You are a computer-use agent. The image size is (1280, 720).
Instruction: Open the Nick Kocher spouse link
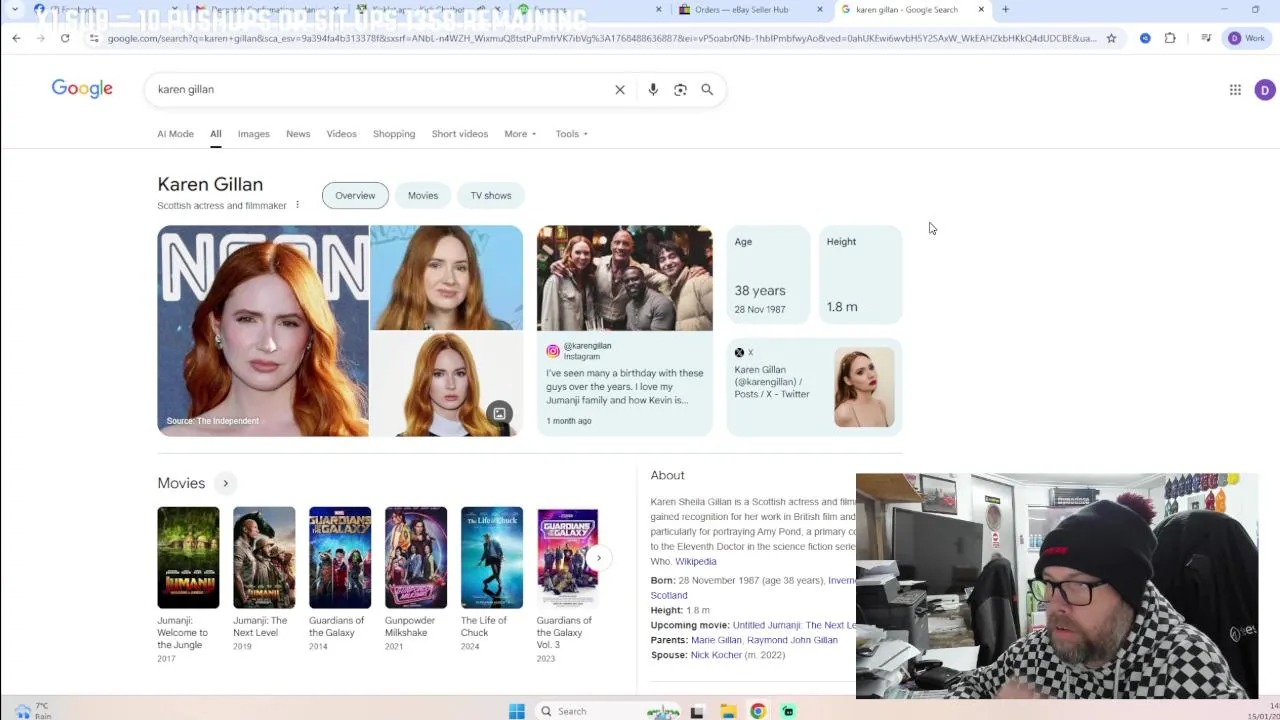click(716, 655)
